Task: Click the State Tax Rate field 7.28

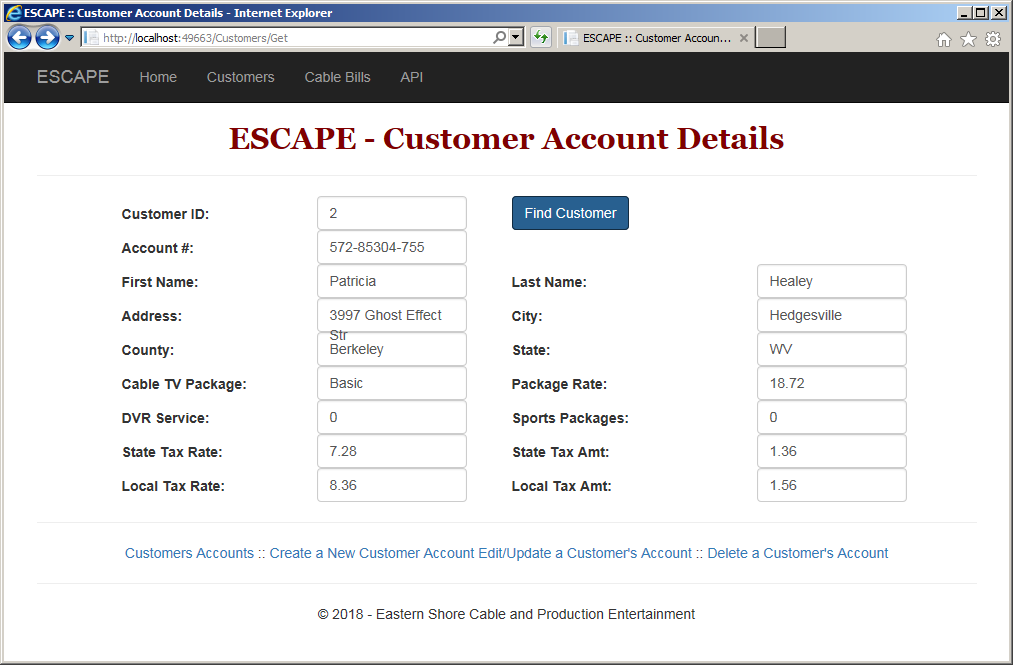Action: coord(392,451)
